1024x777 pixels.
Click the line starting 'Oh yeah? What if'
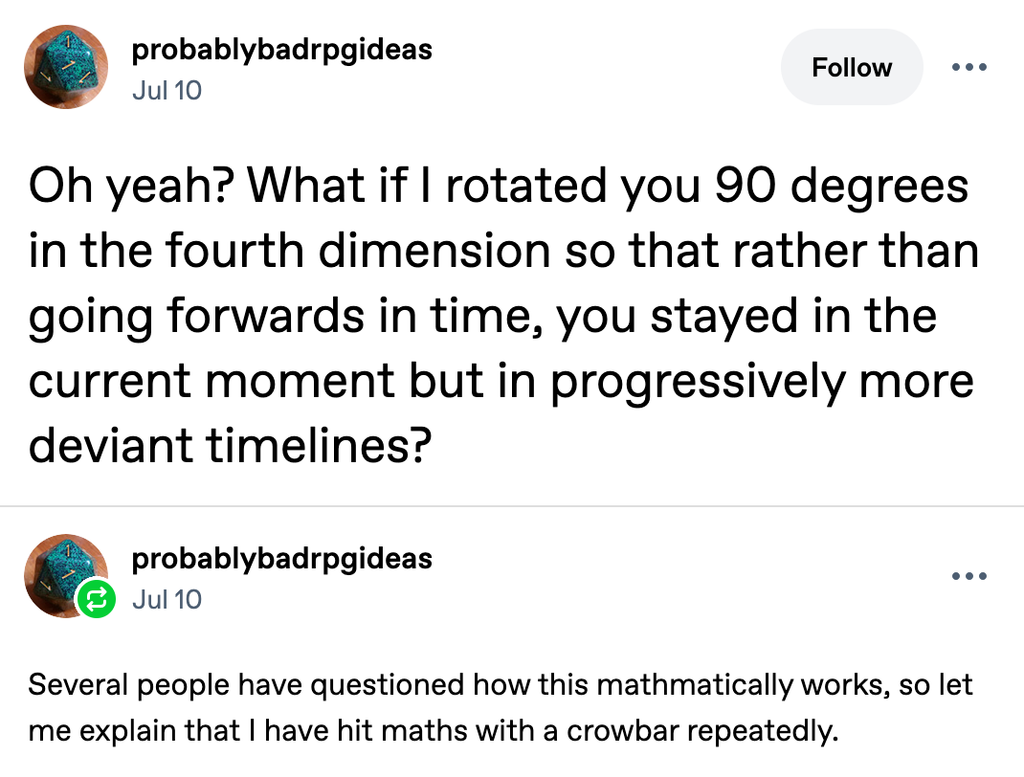coord(498,186)
